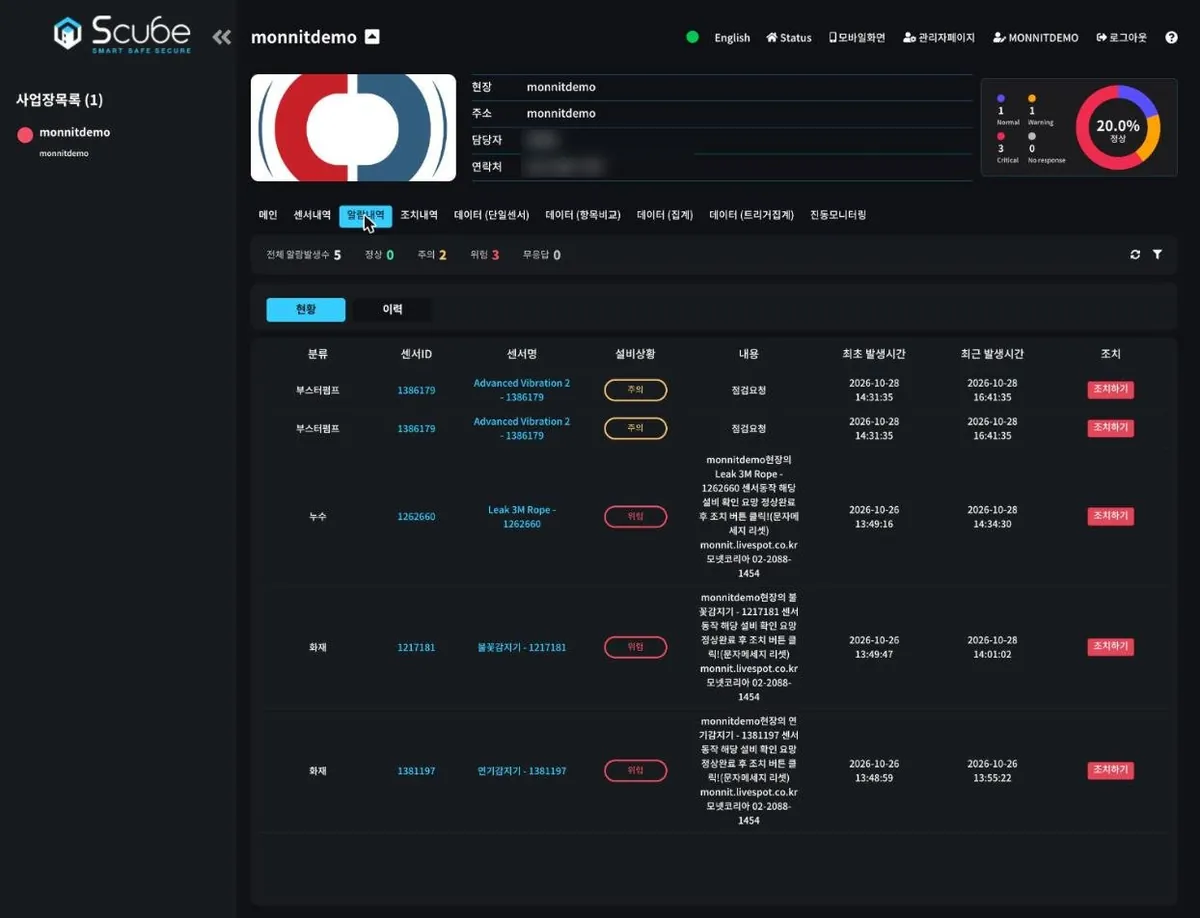Image resolution: width=1200 pixels, height=918 pixels.
Task: Select monnitdemo in the 사업장목록 sidebar
Action: pos(75,132)
